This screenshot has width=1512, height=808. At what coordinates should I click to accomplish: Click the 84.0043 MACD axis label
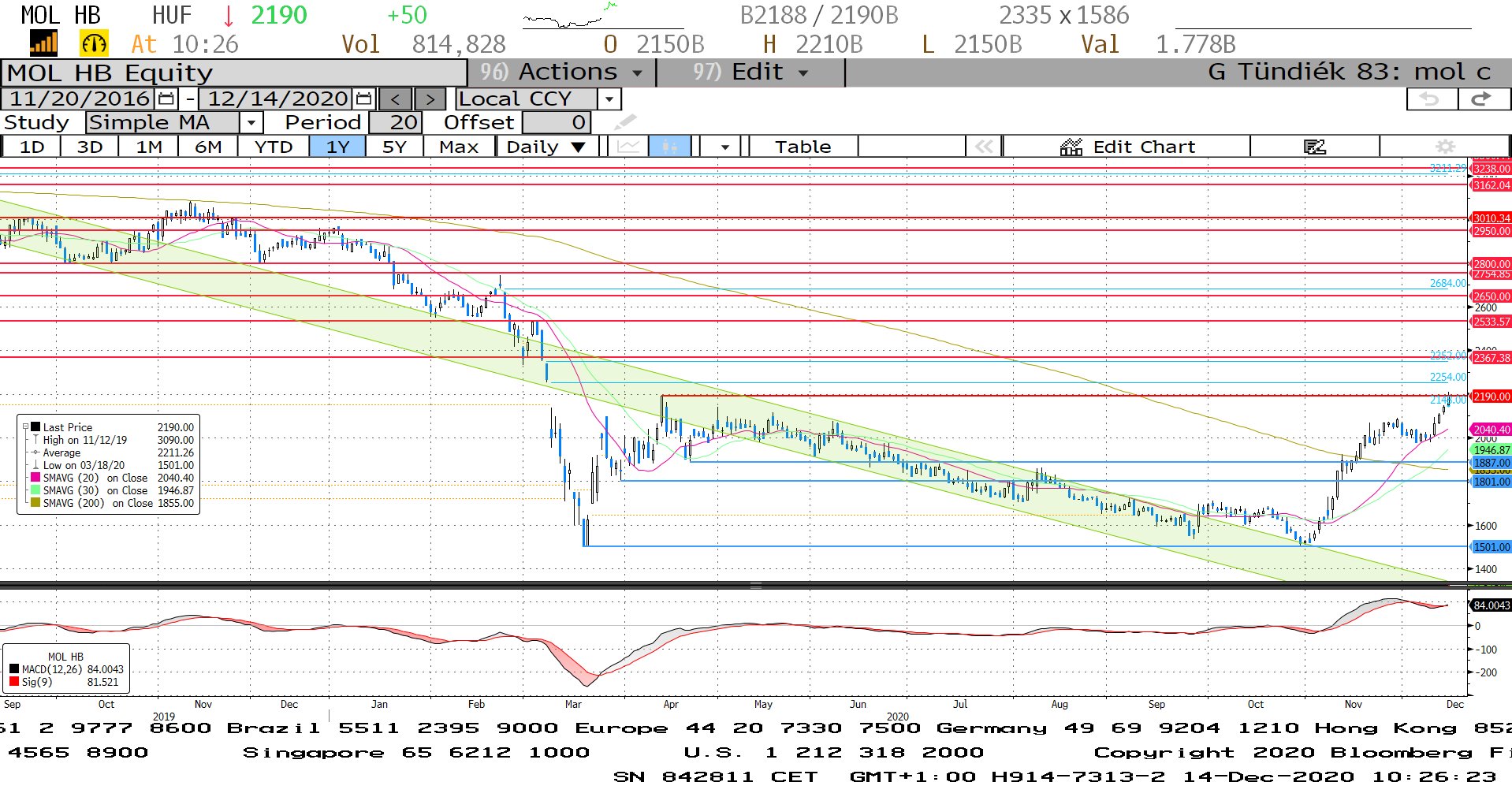[x=1492, y=605]
